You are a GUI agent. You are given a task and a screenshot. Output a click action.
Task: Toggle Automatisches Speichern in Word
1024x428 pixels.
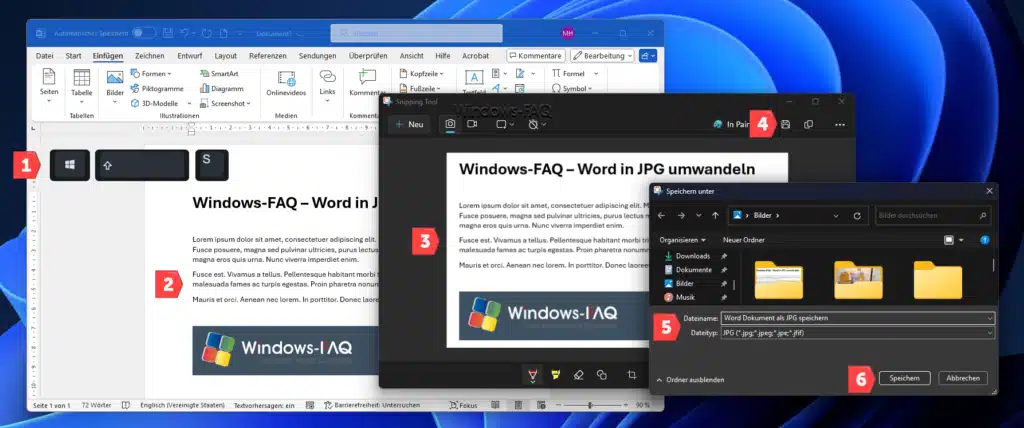143,33
